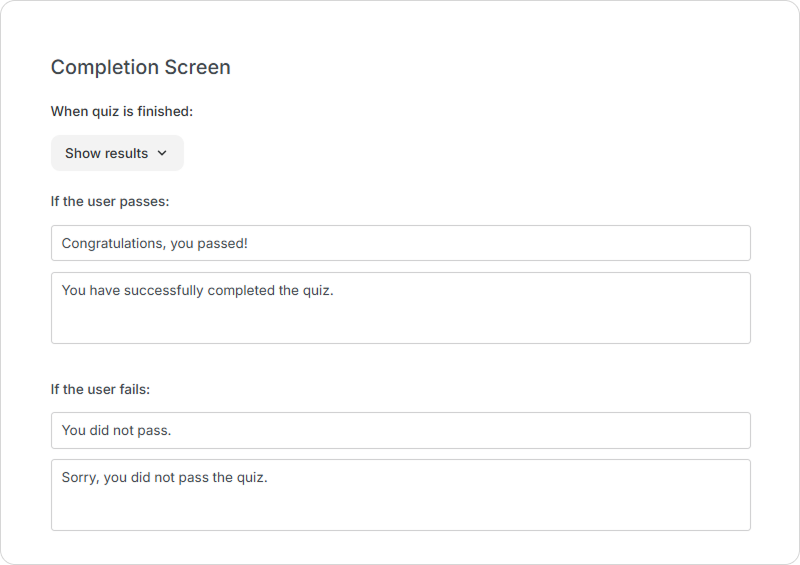Screen dimensions: 800x565
Task: Click the "If the user fails:" label
Action: coord(100,389)
